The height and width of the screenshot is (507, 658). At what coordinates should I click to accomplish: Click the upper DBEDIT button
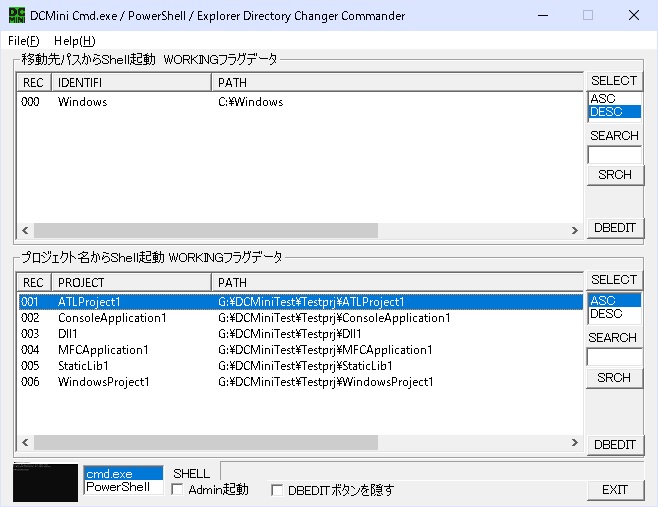coord(614,228)
